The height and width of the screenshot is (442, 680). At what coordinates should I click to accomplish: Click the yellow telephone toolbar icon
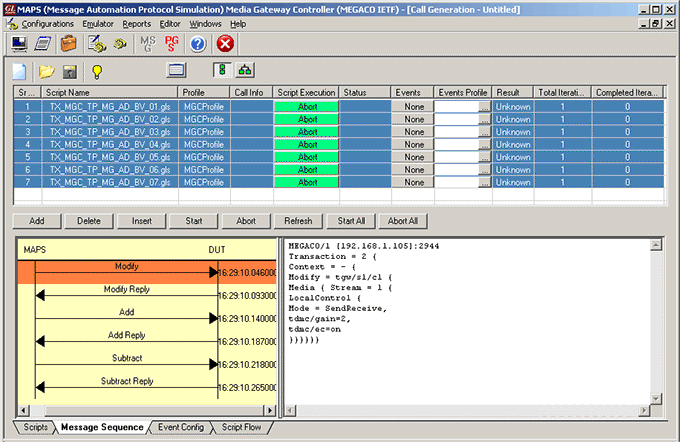coord(120,44)
